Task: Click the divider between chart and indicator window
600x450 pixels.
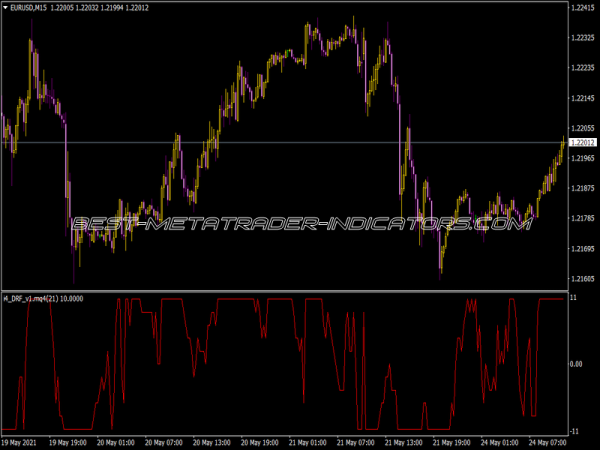Action: click(x=284, y=291)
